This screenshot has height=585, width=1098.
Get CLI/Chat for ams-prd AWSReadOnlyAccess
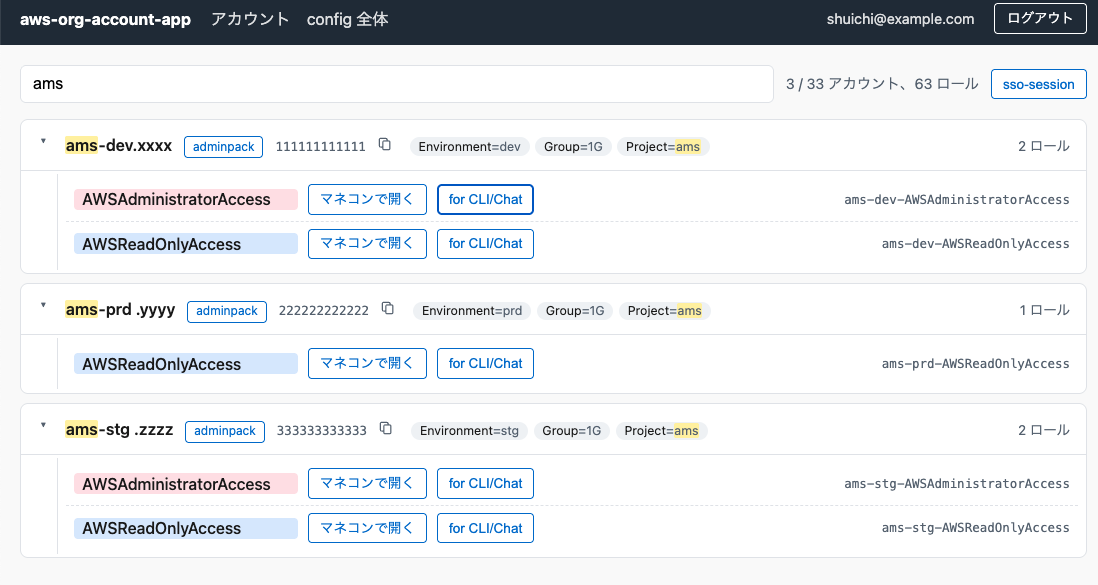coord(485,364)
